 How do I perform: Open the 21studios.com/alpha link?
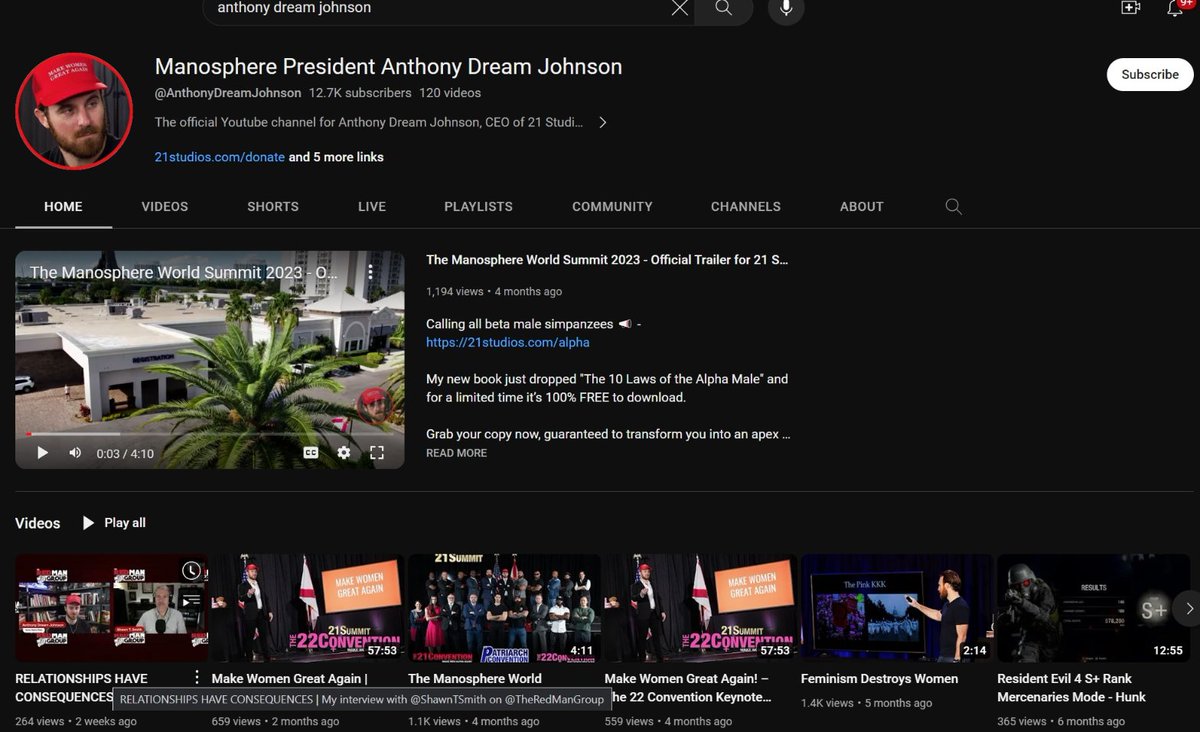(508, 342)
